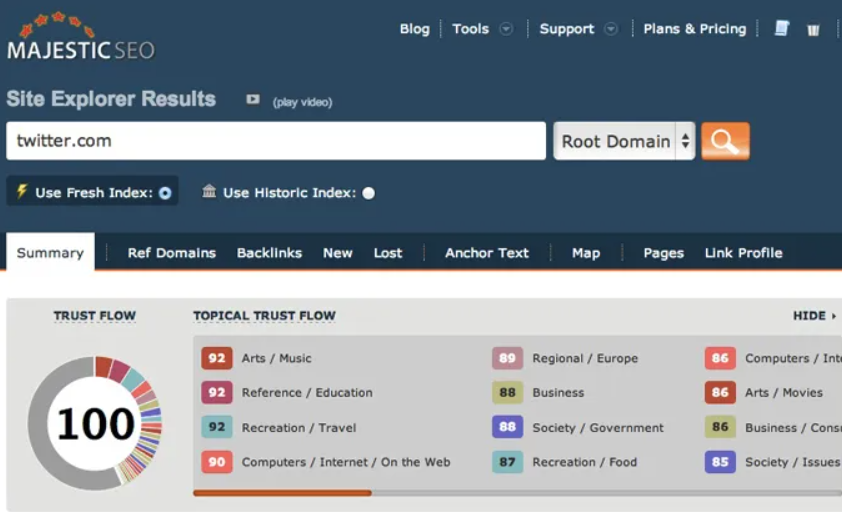Click the Historic Index building icon
Image resolution: width=842 pixels, height=512 pixels.
click(209, 191)
